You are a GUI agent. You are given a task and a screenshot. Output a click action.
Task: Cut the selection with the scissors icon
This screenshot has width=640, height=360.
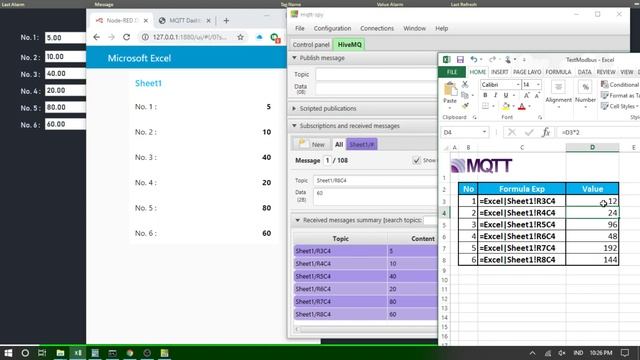465,84
